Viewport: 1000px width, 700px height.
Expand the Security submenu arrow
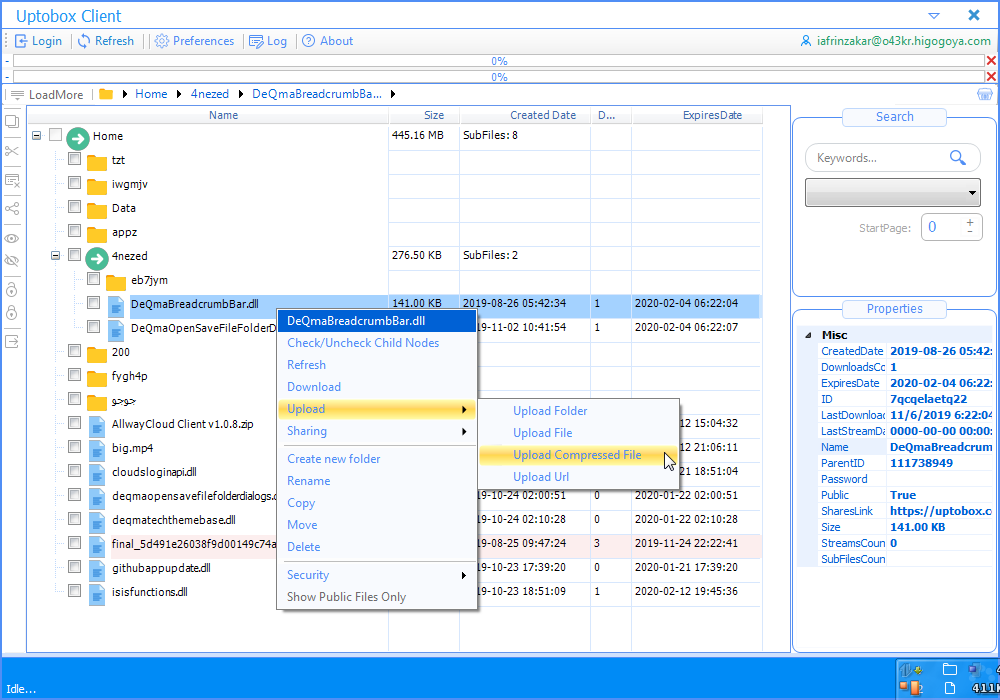click(x=464, y=576)
